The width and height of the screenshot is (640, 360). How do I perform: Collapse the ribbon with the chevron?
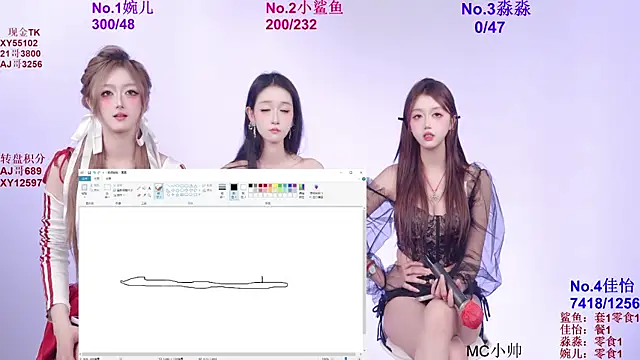[x=359, y=179]
